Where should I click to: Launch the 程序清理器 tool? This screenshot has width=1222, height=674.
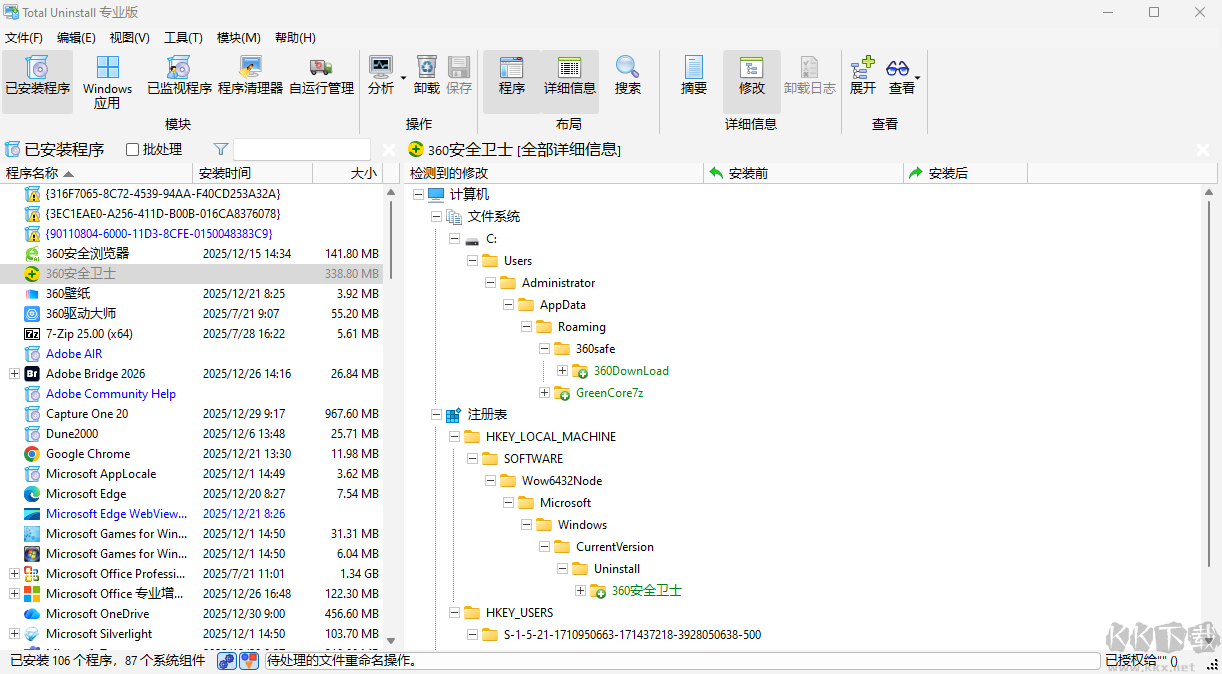point(250,75)
